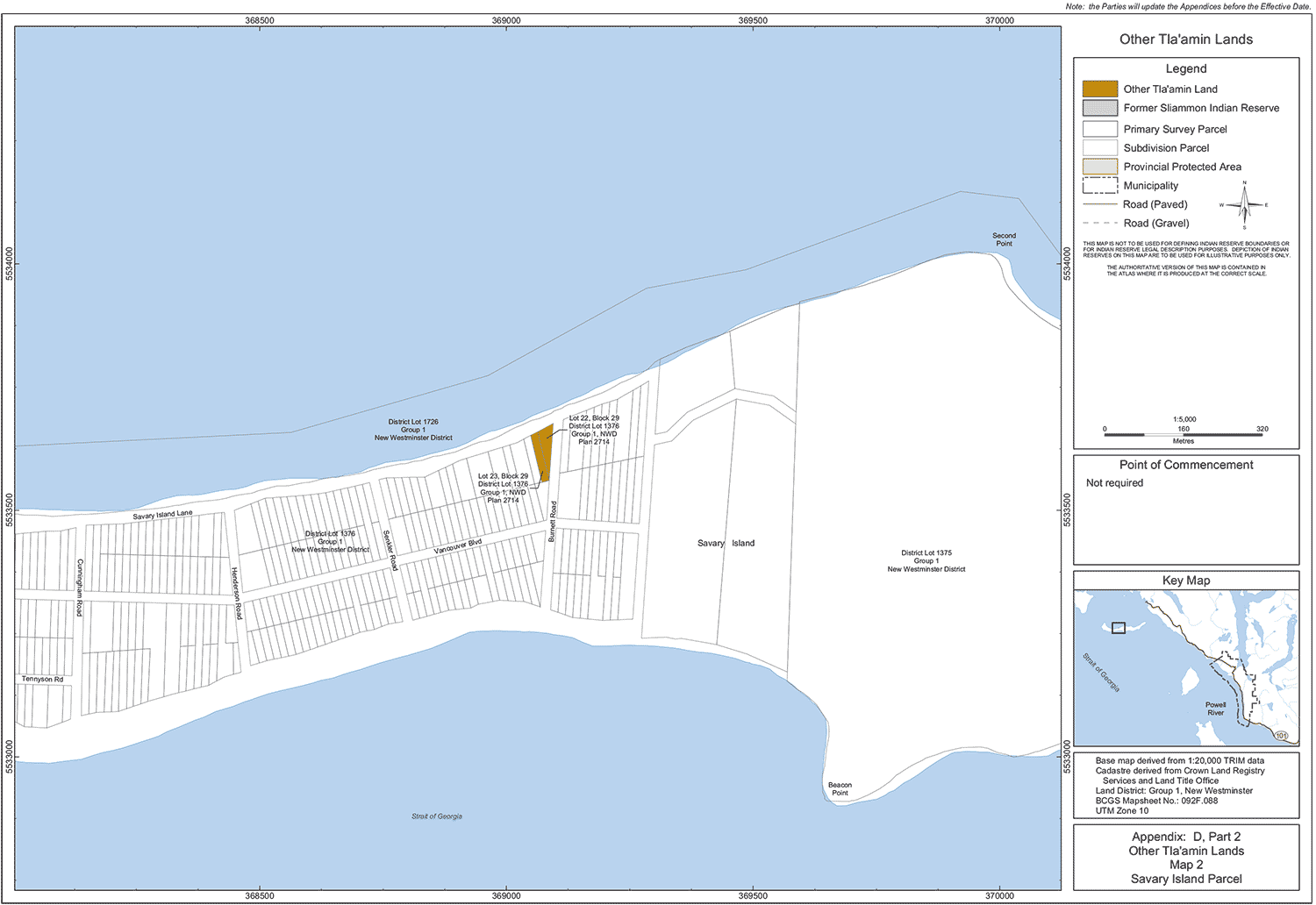Click the orange Tla'amin land parcel on map
The image size is (1316, 905).
(x=542, y=452)
